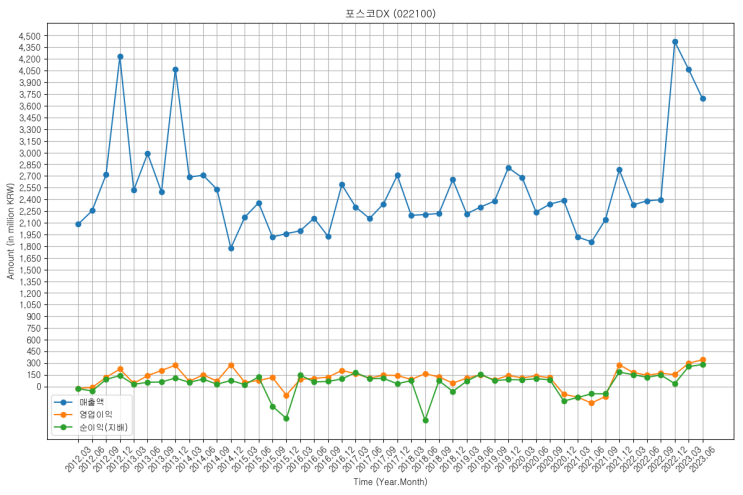Click the orange 영업이익 point at 2013.12
The image size is (743, 495).
[175, 365]
